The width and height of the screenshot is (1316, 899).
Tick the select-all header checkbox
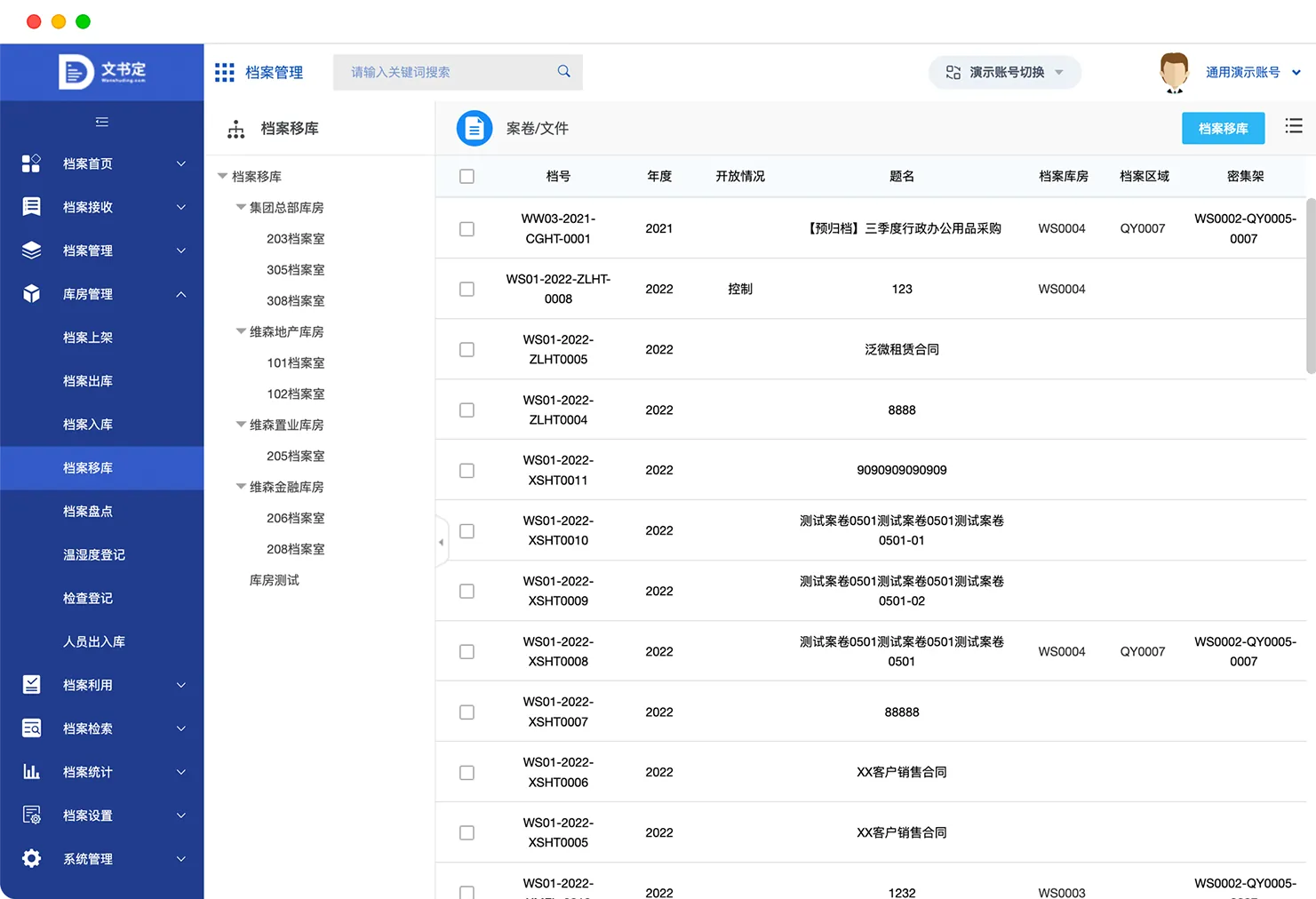pyautogui.click(x=467, y=177)
